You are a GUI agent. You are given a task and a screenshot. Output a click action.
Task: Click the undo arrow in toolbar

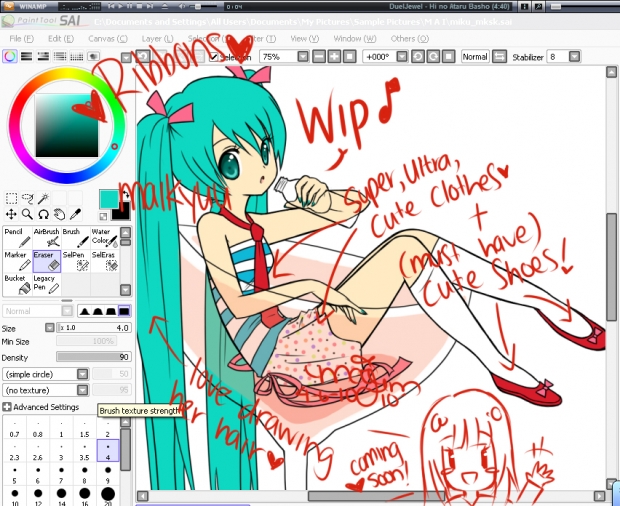(x=143, y=57)
